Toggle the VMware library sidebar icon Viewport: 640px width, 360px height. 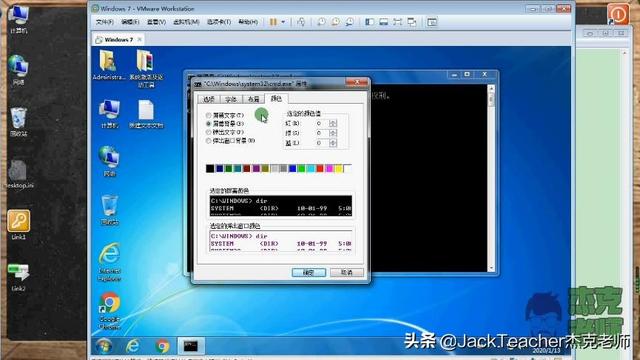(x=369, y=22)
